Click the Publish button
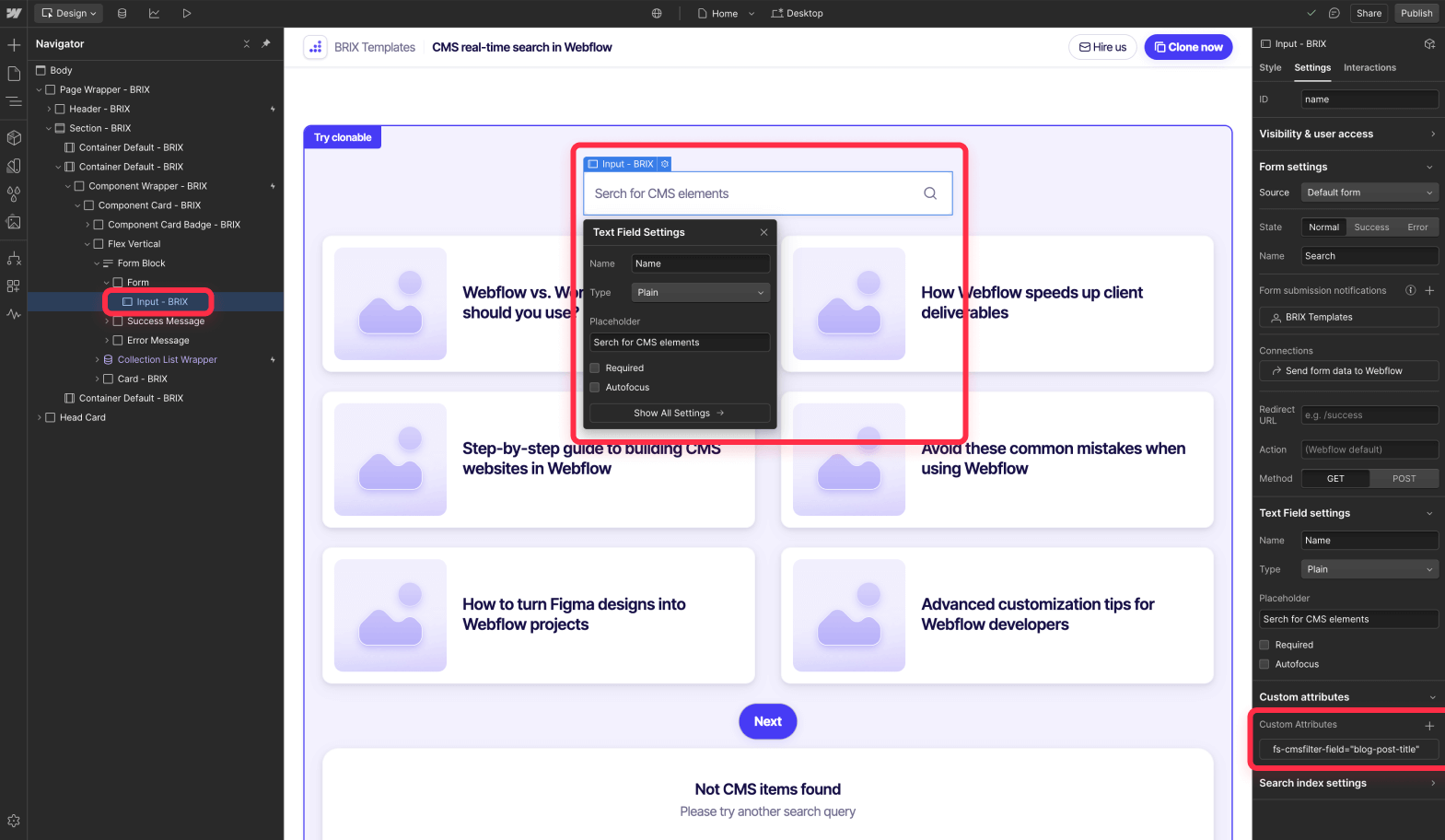The height and width of the screenshot is (840, 1445). coord(1416,13)
